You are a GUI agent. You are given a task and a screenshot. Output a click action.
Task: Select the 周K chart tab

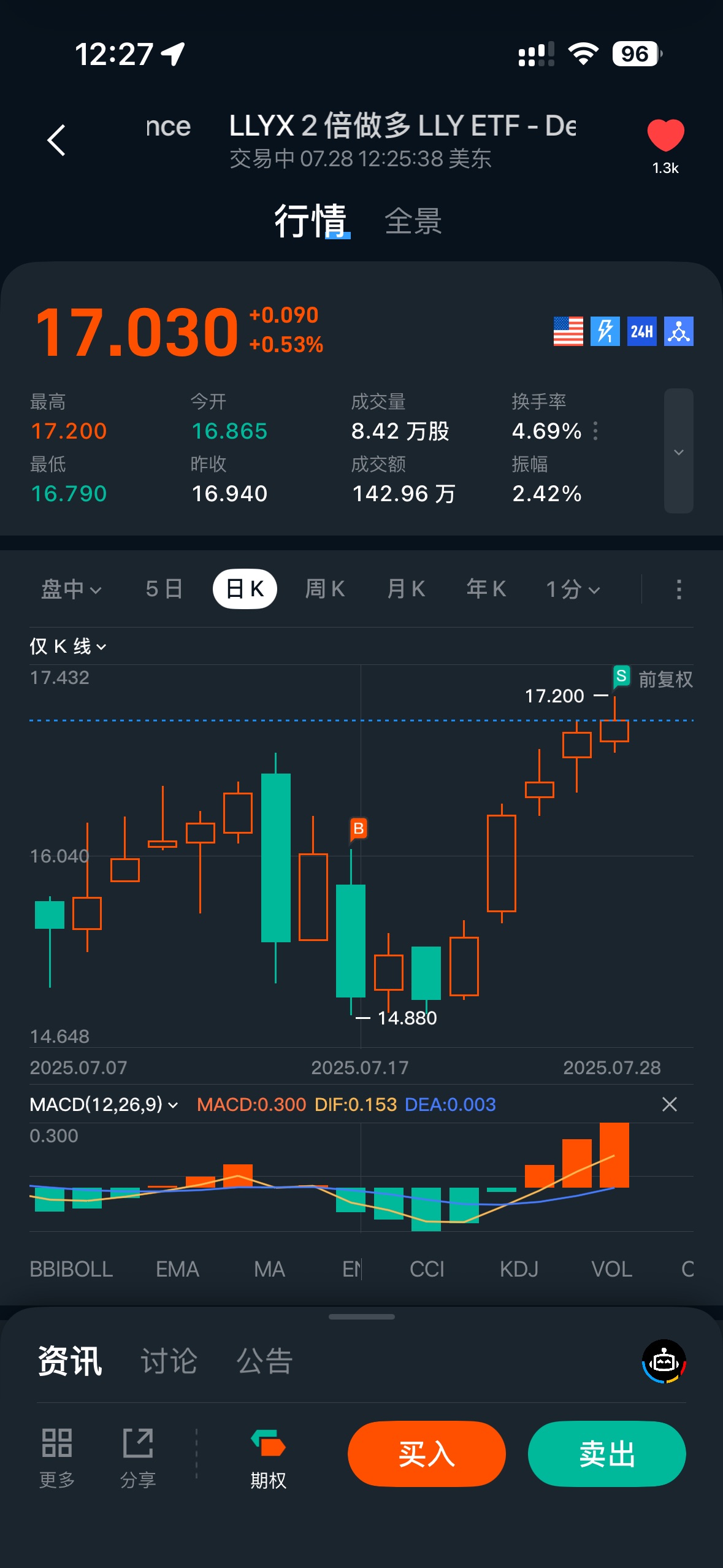(324, 589)
